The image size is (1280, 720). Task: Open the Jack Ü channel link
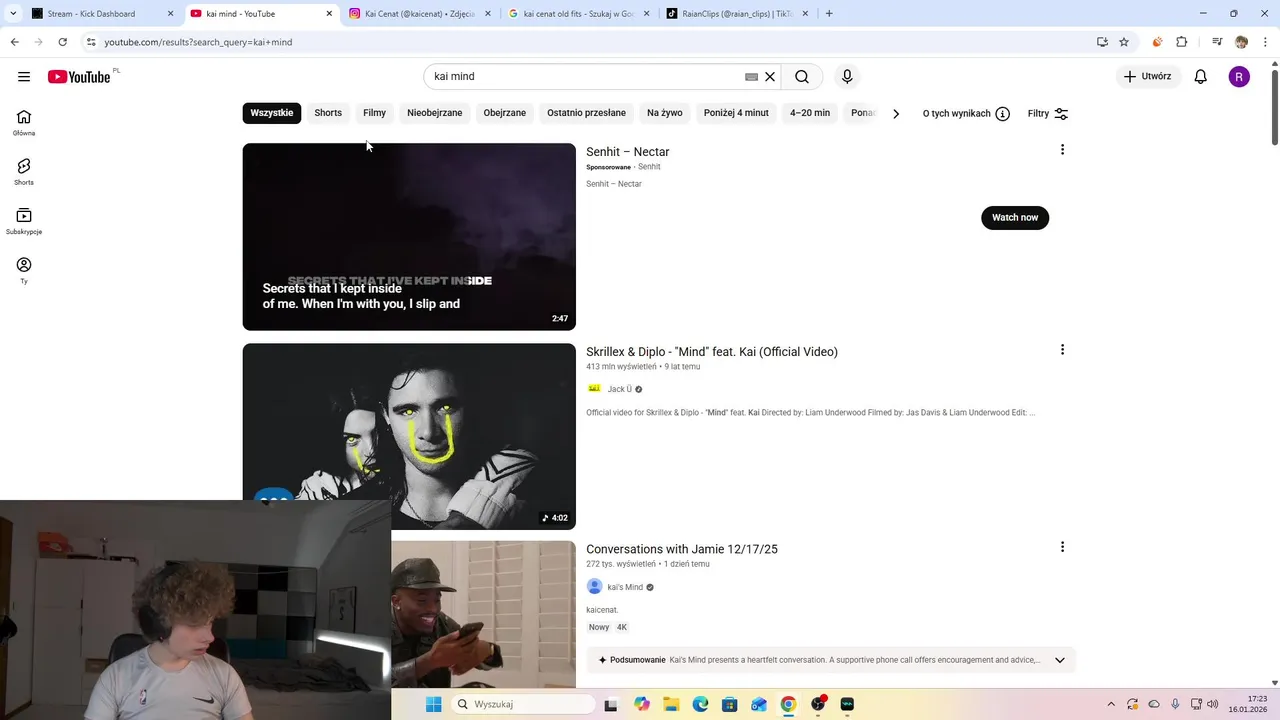pyautogui.click(x=620, y=389)
